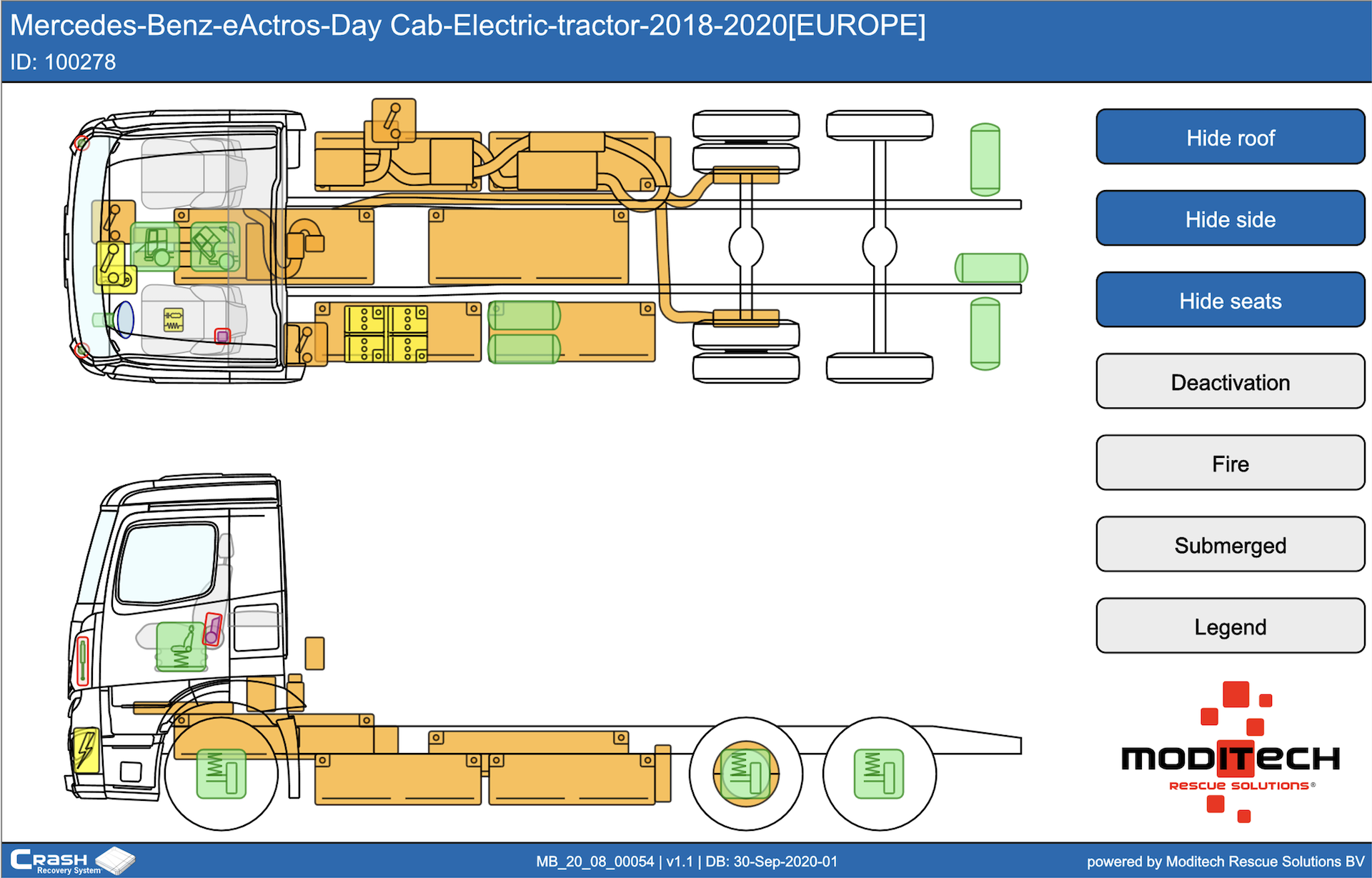Select the lower red-circled marker at the cab front corner

tap(82, 350)
